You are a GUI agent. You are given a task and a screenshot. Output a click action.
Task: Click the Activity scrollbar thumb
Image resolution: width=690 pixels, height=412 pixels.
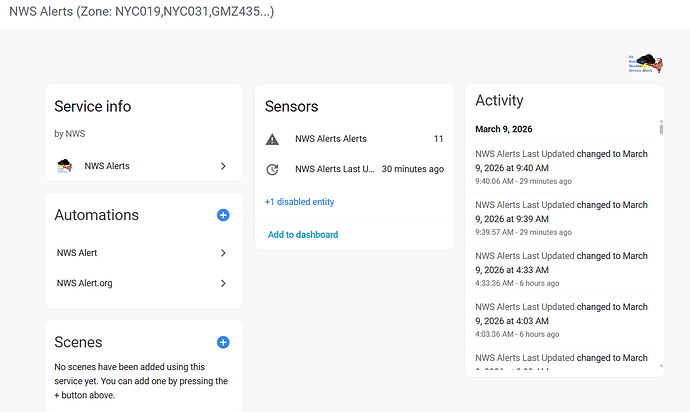coord(661,129)
